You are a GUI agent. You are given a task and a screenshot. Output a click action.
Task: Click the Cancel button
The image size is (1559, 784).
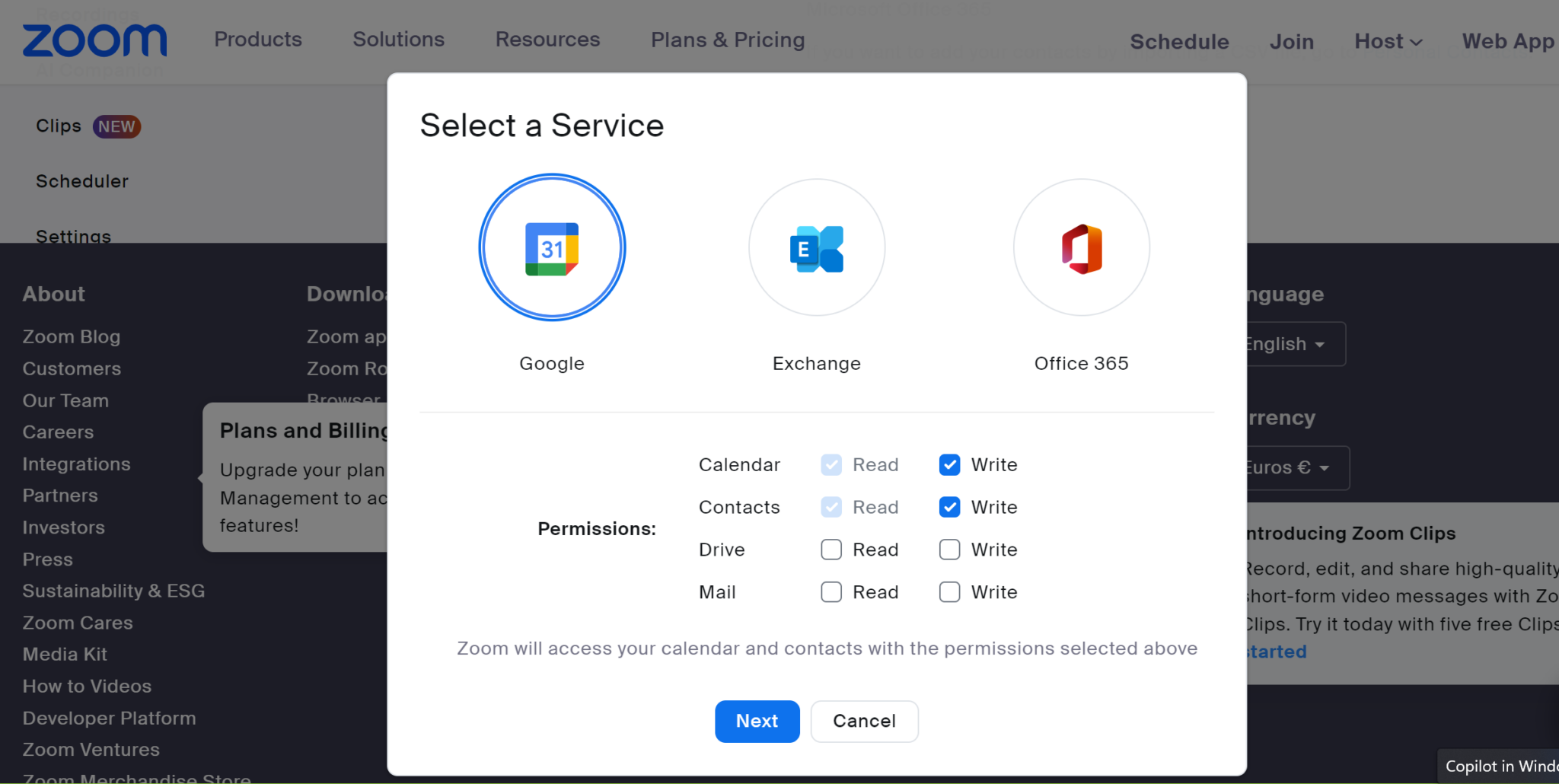(864, 721)
